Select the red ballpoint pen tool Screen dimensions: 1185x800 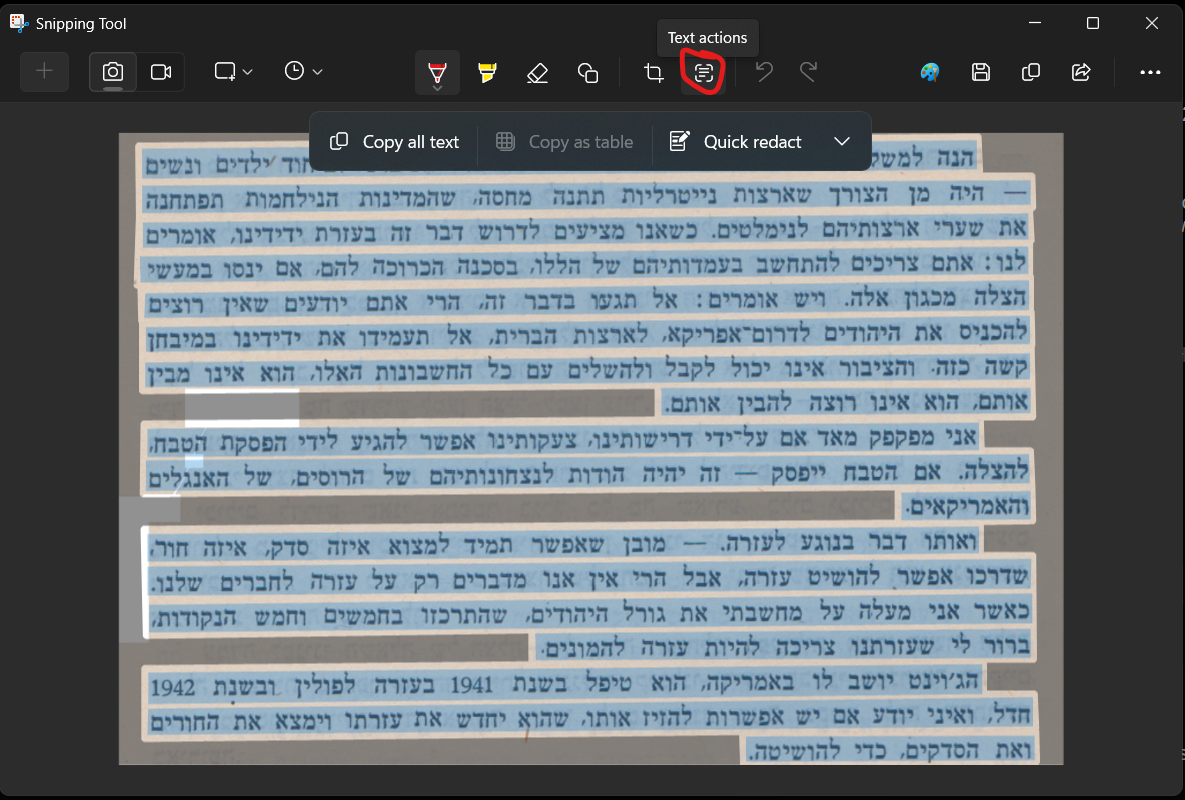437,71
